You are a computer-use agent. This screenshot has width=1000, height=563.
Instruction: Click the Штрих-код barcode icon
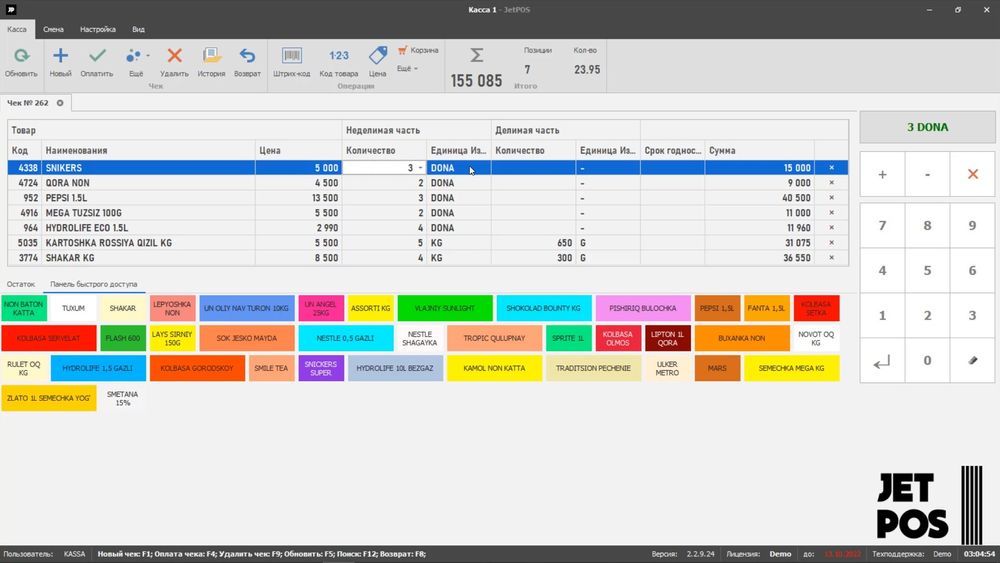point(291,56)
